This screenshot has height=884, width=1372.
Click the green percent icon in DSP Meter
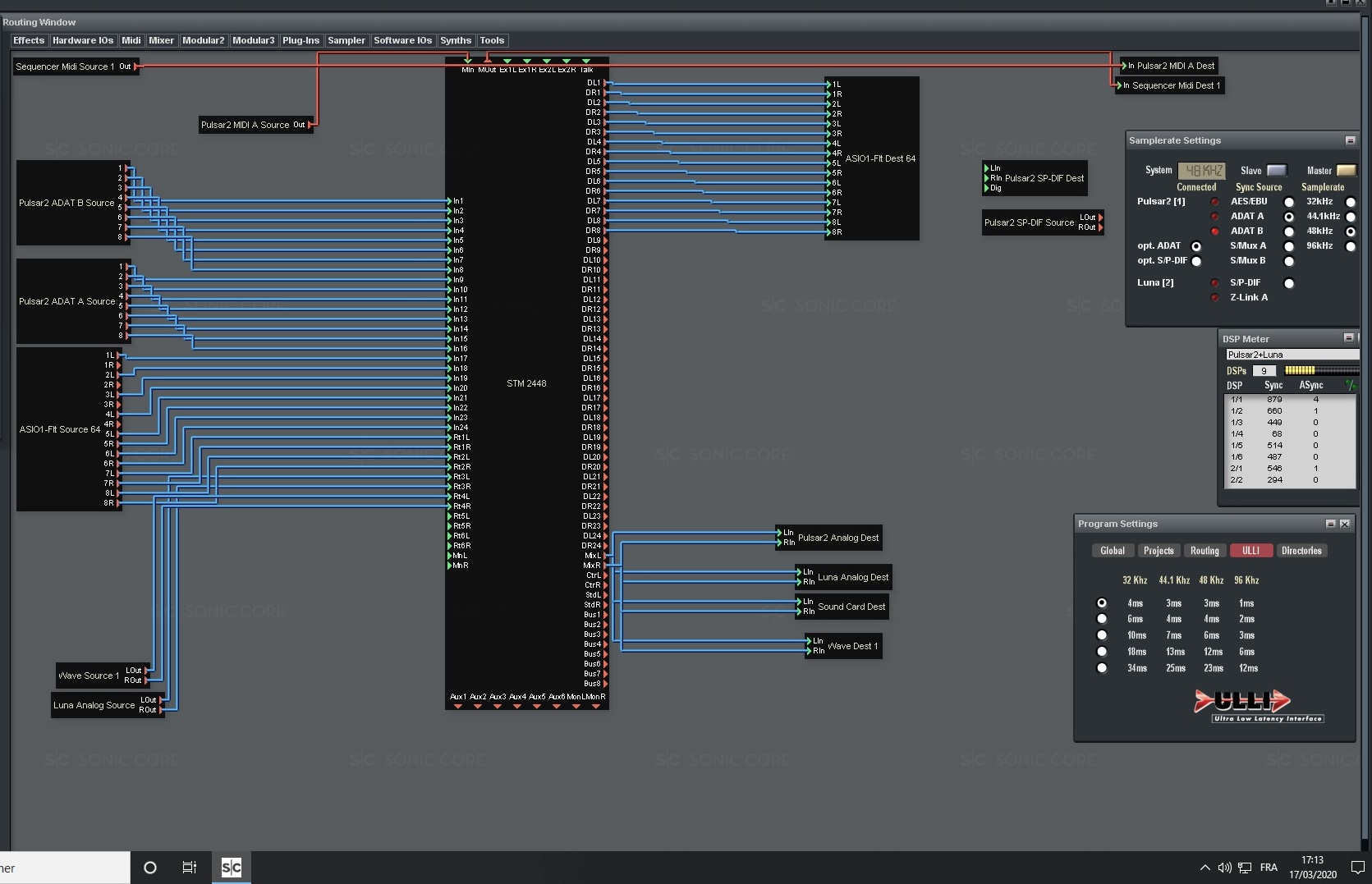1351,385
